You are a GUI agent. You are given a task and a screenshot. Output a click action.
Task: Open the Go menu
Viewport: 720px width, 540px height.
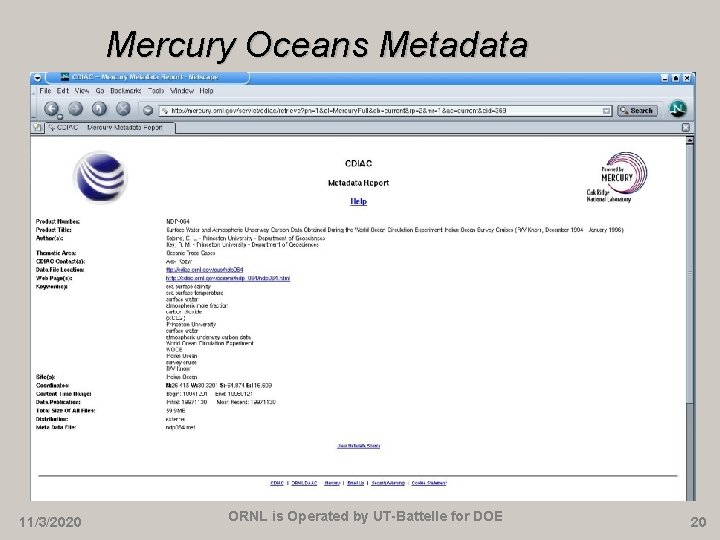click(100, 91)
